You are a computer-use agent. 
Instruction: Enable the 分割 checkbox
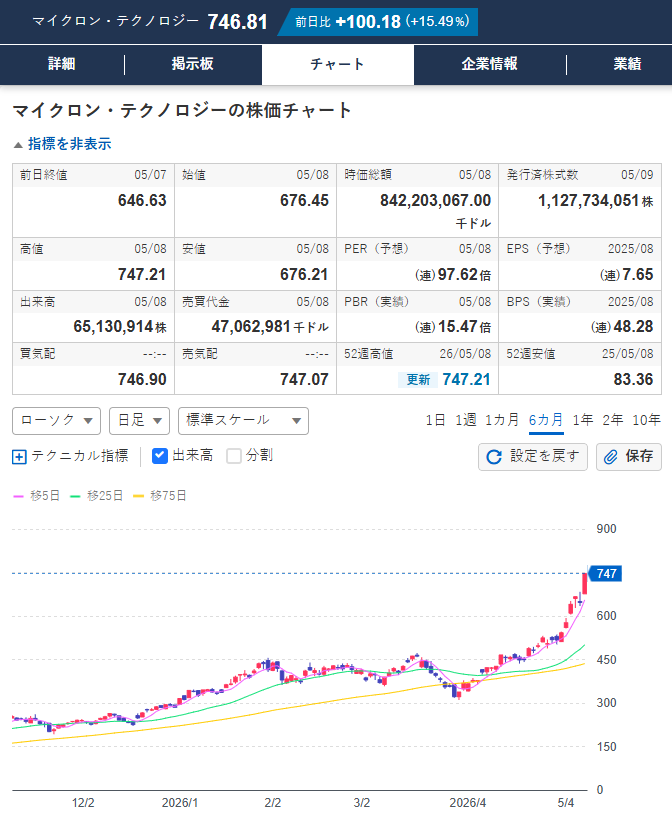tap(234, 456)
